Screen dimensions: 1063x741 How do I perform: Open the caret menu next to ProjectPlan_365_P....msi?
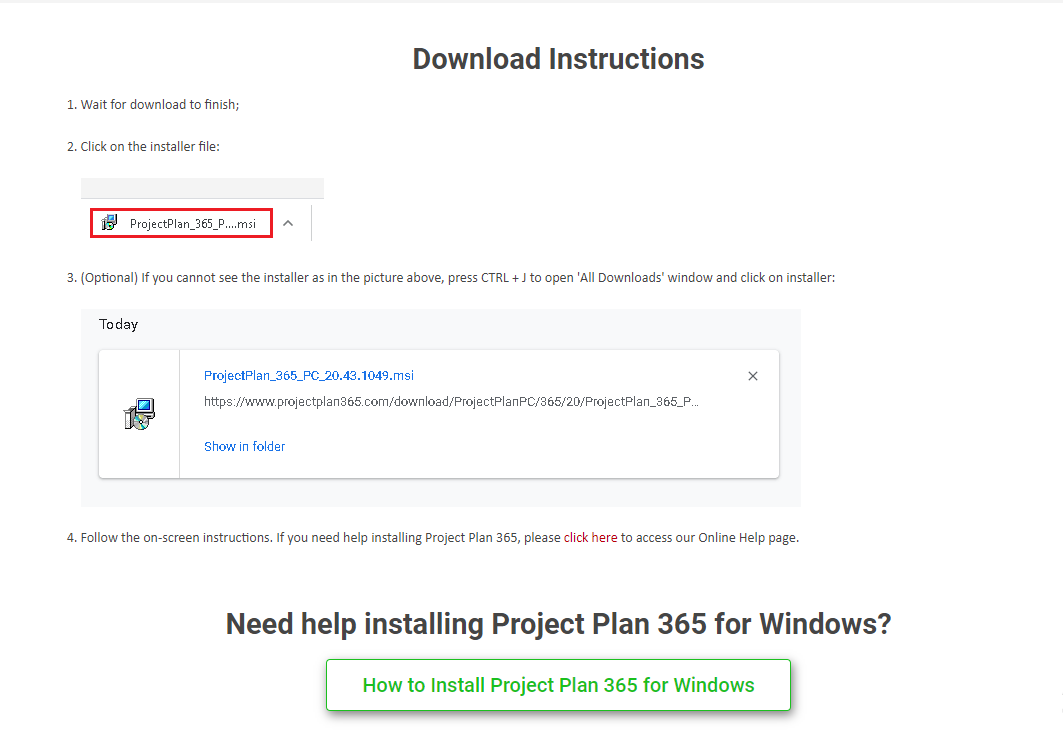(x=288, y=222)
